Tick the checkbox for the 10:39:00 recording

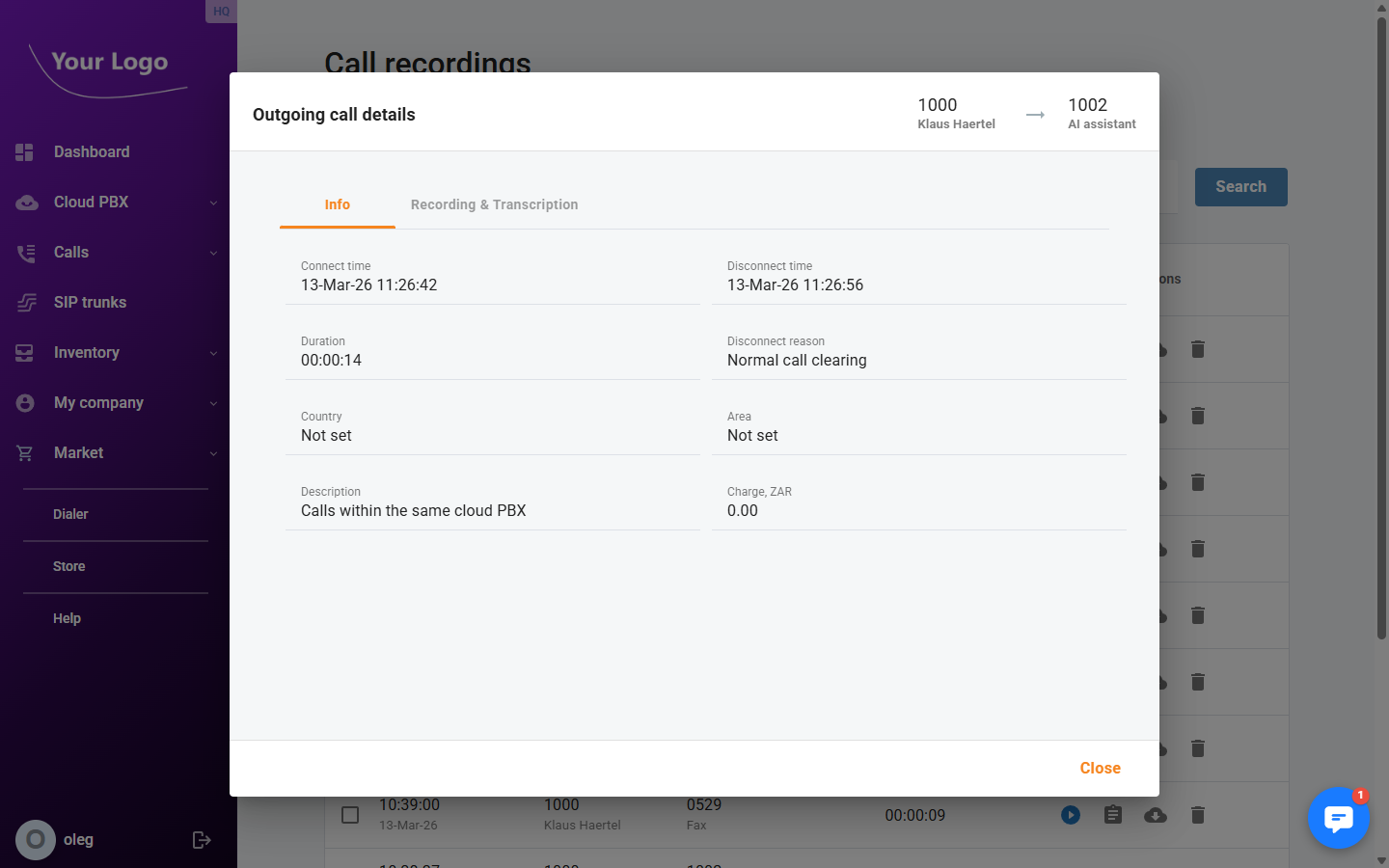click(x=350, y=815)
